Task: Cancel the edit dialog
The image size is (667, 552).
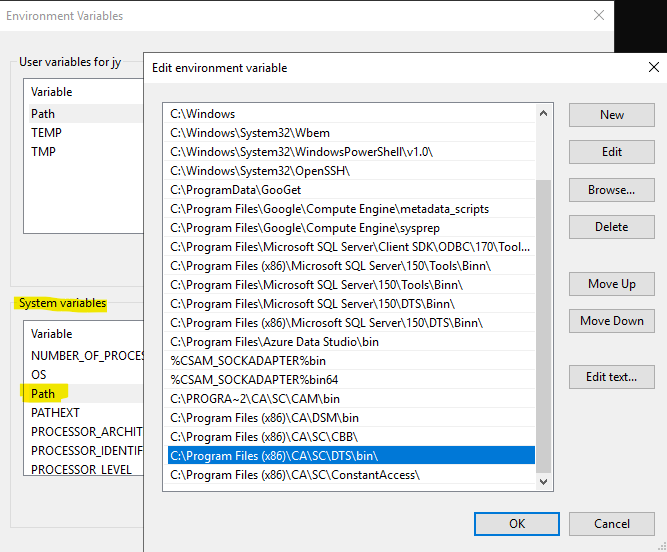Action: [611, 523]
